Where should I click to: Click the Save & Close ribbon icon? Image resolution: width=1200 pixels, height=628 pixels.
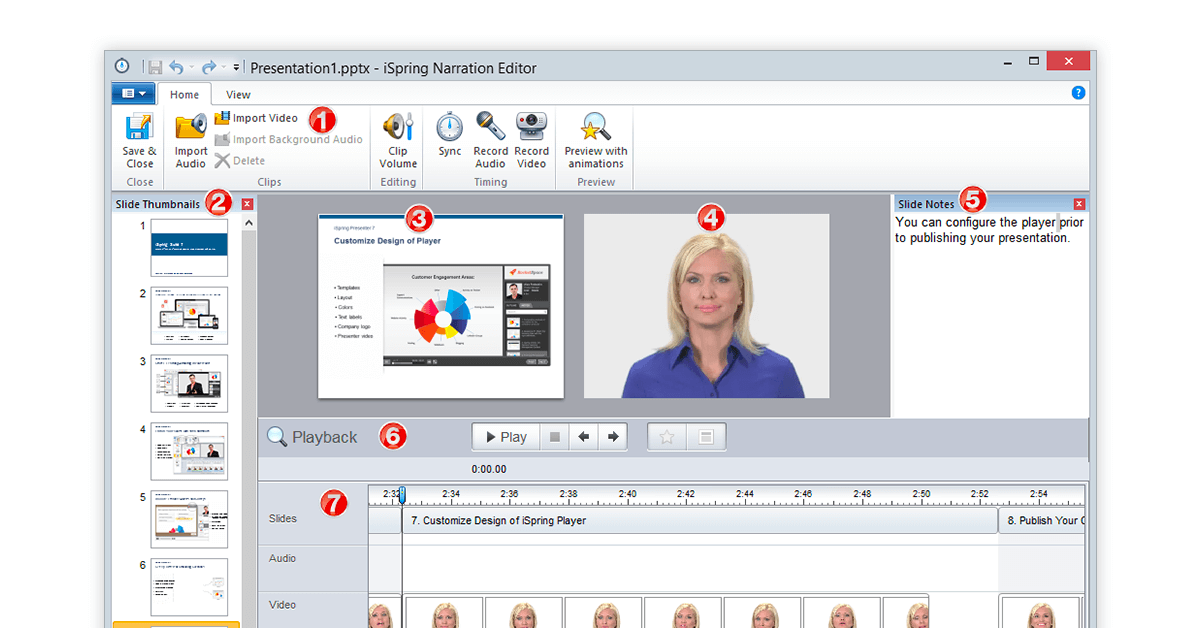(140, 140)
